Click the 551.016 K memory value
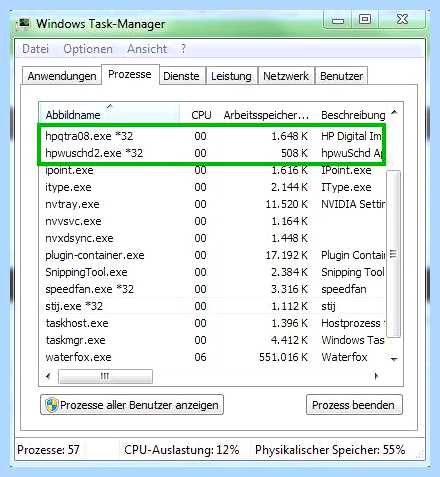 [x=283, y=357]
